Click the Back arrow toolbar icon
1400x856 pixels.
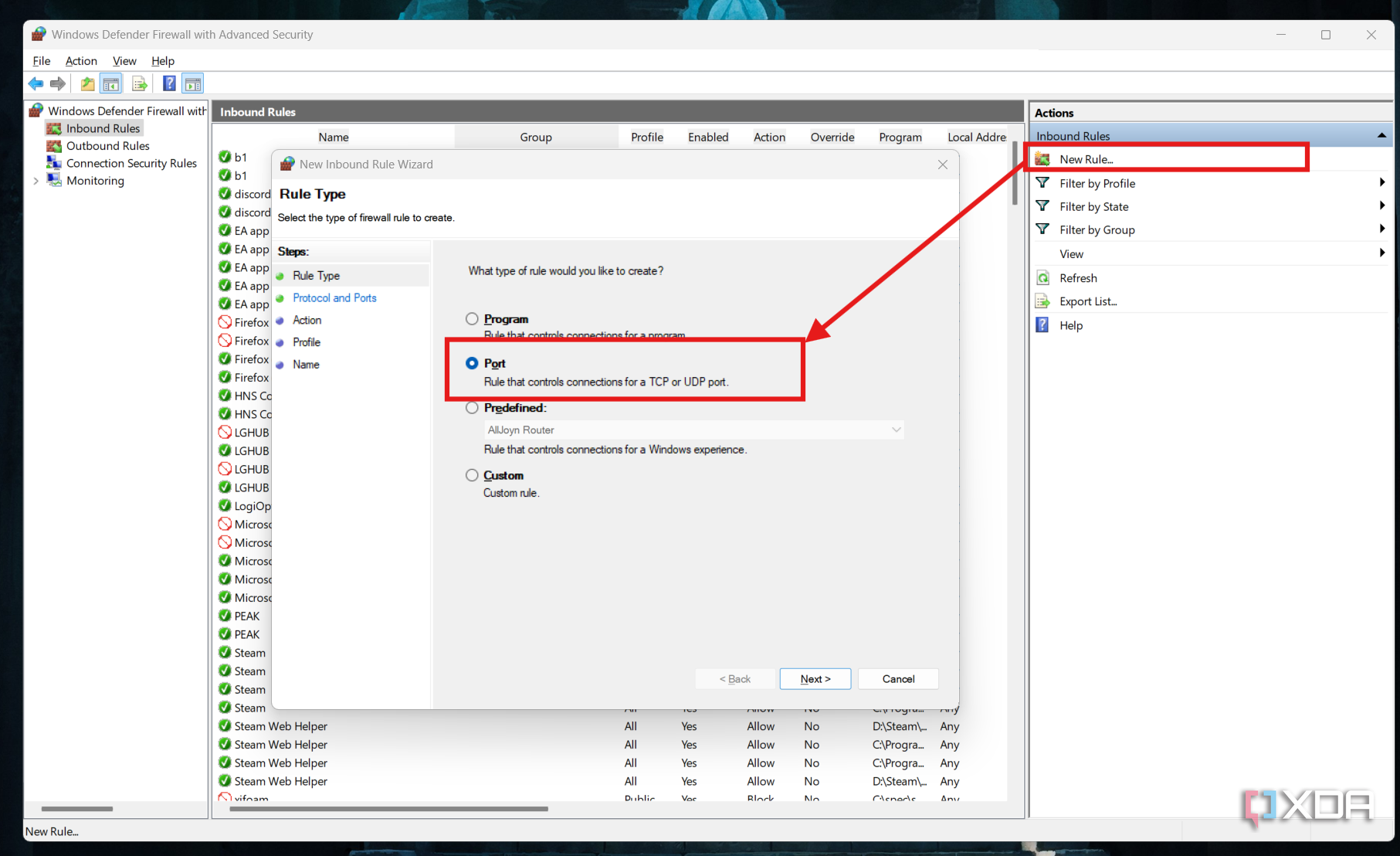click(36, 83)
